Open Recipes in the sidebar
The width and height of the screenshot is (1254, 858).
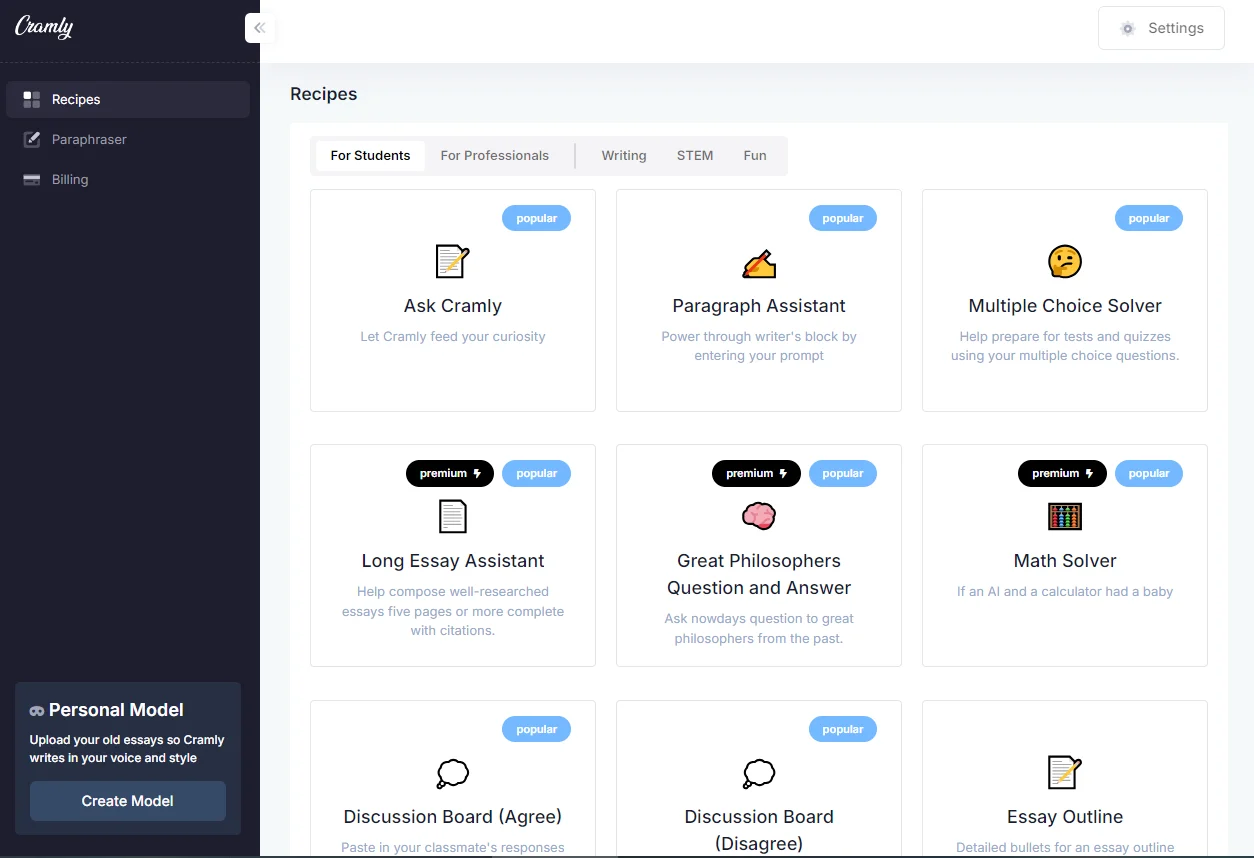point(128,99)
